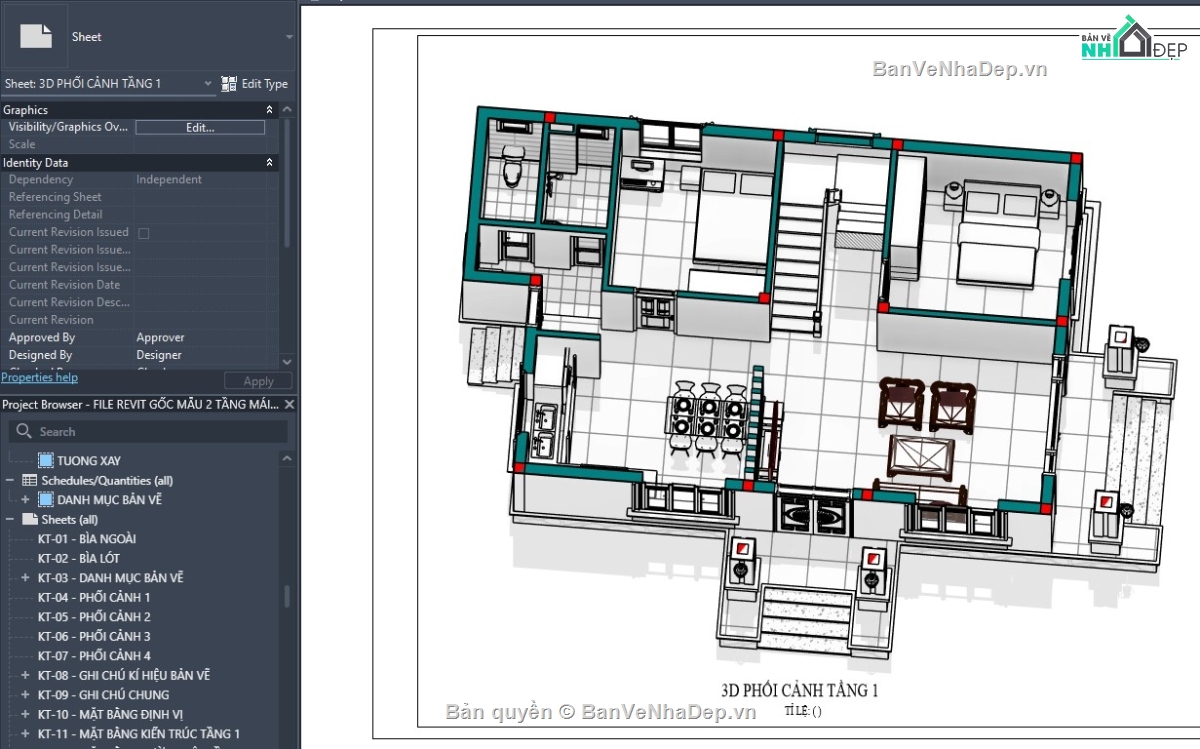This screenshot has height=749, width=1200.
Task: Open the 'Sheet: 3D PHỐI CẢNH TẦNG 1' instance dropdown
Action: 208,84
